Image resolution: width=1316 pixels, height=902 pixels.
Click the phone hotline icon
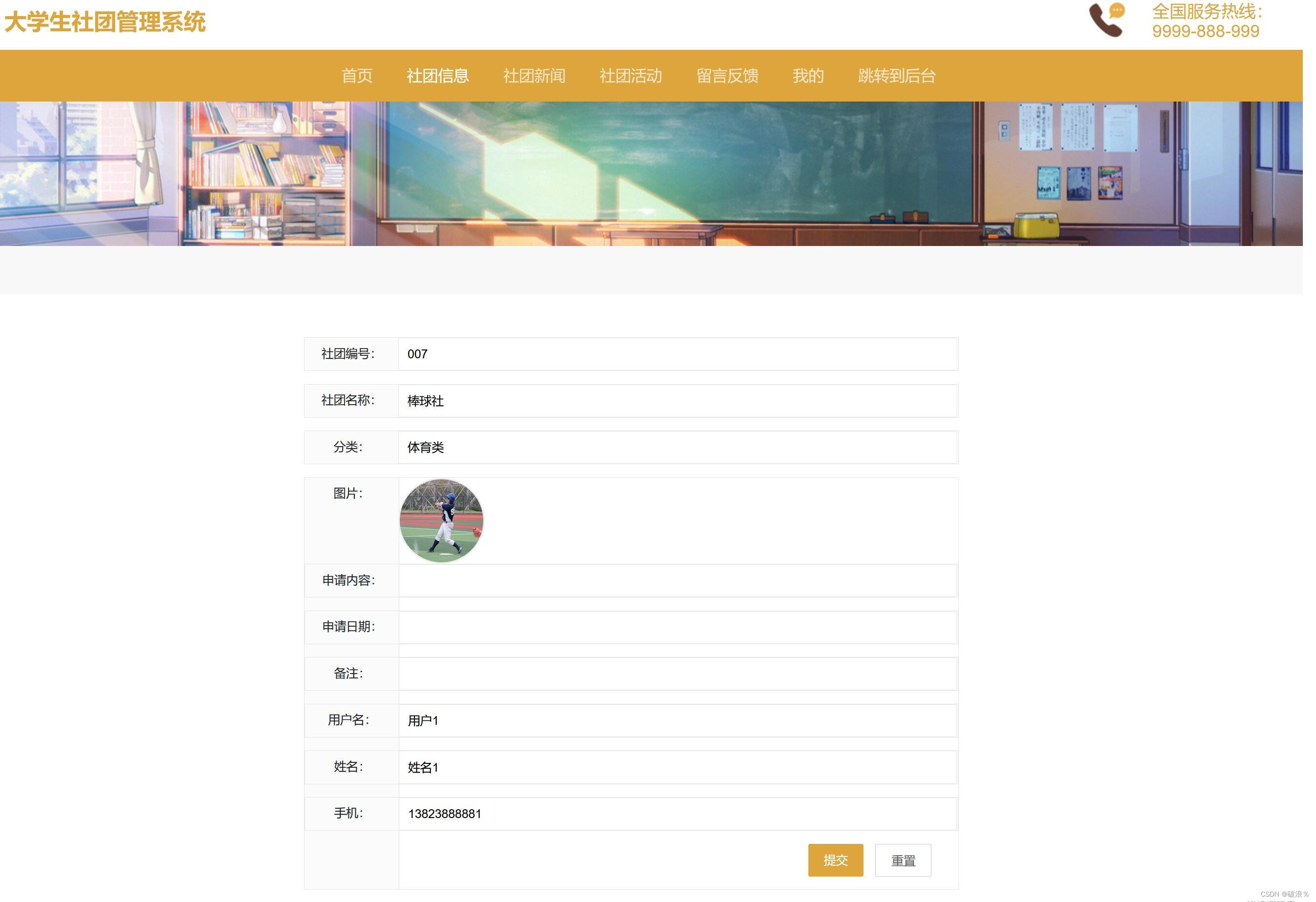pos(1107,20)
